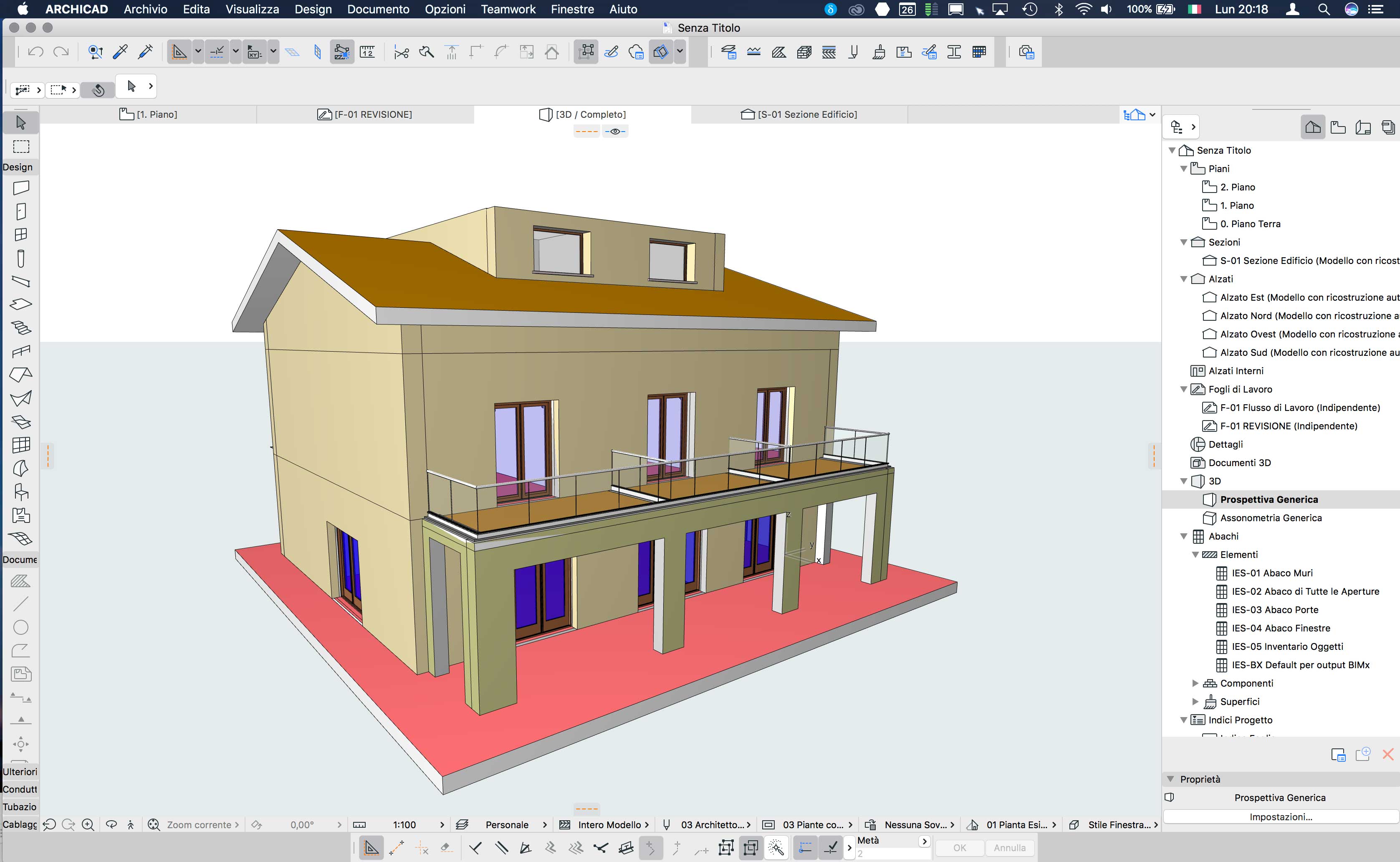Collapse the Sezioni tree folder
1400x862 pixels.
coord(1183,242)
